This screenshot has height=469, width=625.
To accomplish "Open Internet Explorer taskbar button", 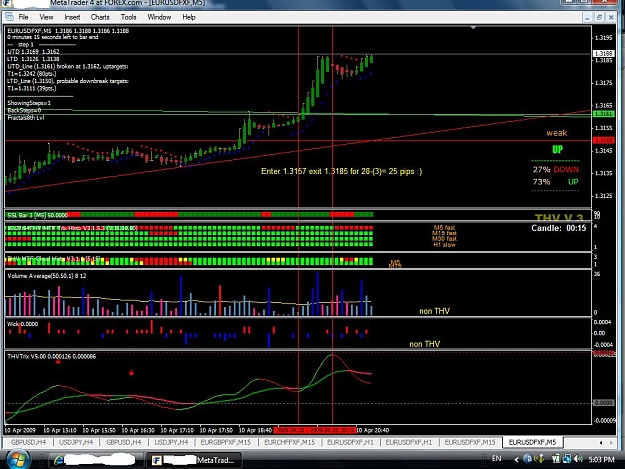I will click(x=94, y=460).
